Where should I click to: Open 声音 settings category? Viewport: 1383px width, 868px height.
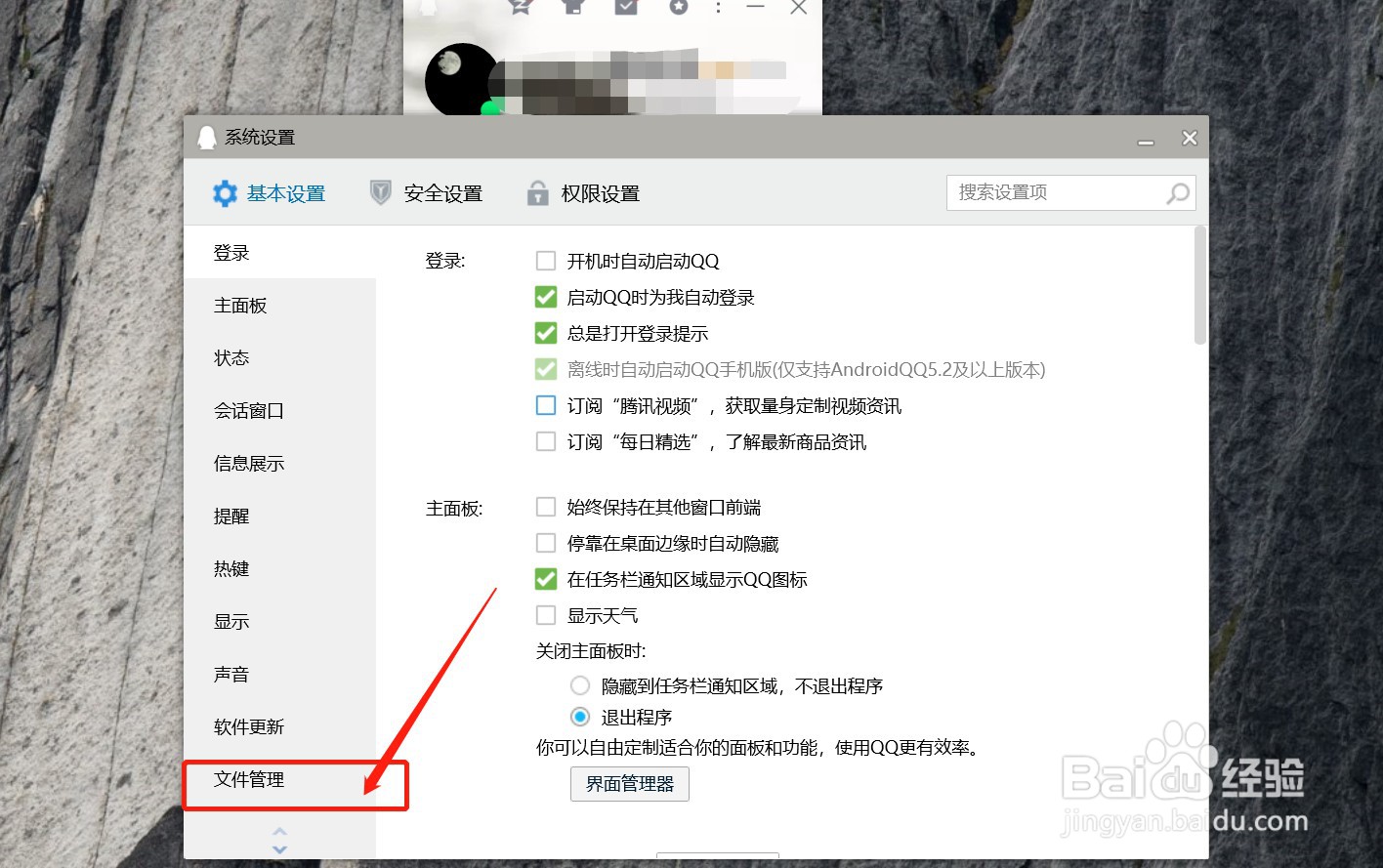pyautogui.click(x=279, y=675)
